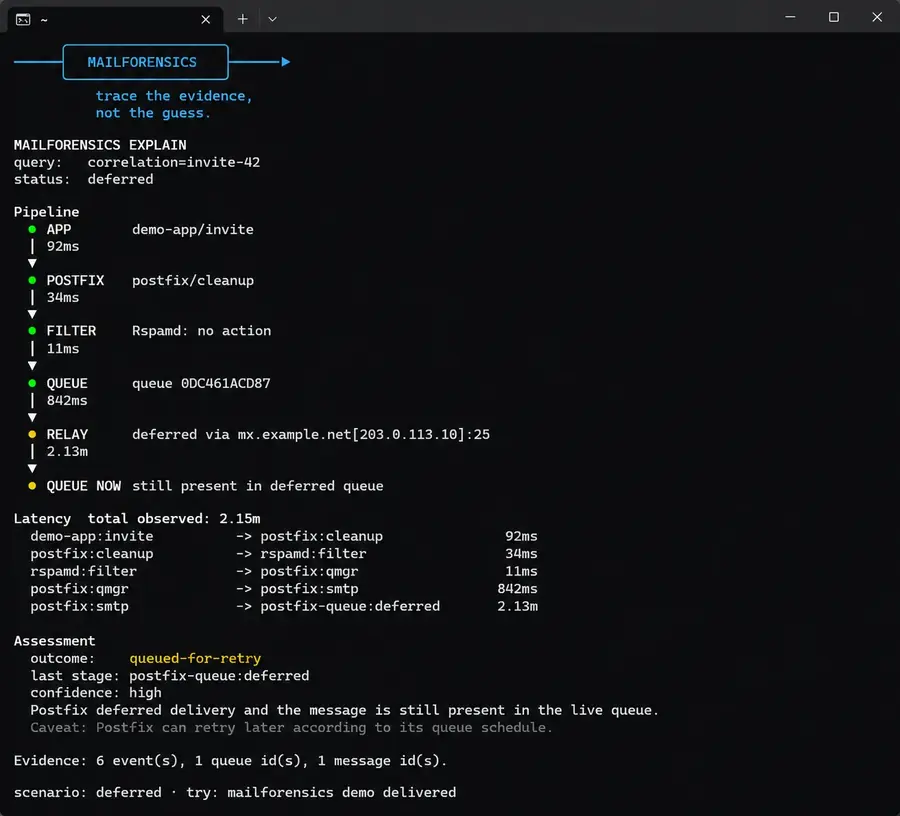Click the 2.13m value in latency table
The image size is (900, 816).
point(517,607)
